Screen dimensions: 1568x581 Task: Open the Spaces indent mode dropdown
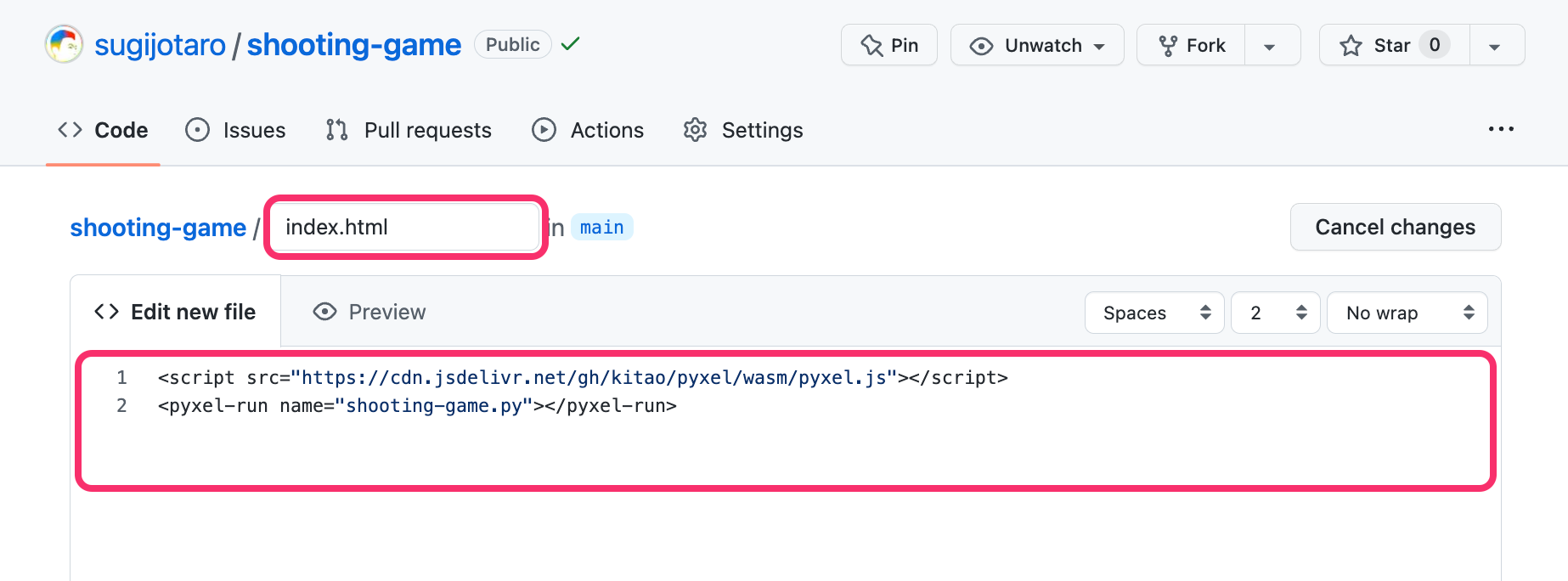click(x=1153, y=313)
